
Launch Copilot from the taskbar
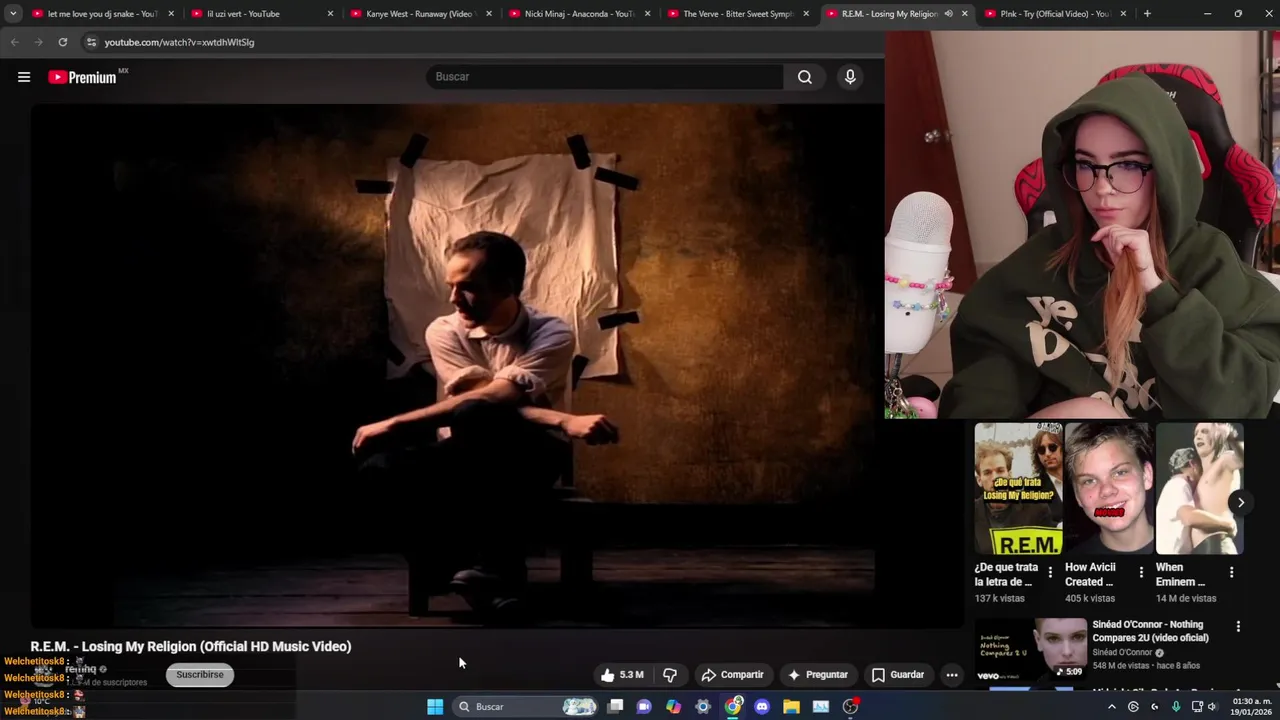pyautogui.click(x=673, y=707)
